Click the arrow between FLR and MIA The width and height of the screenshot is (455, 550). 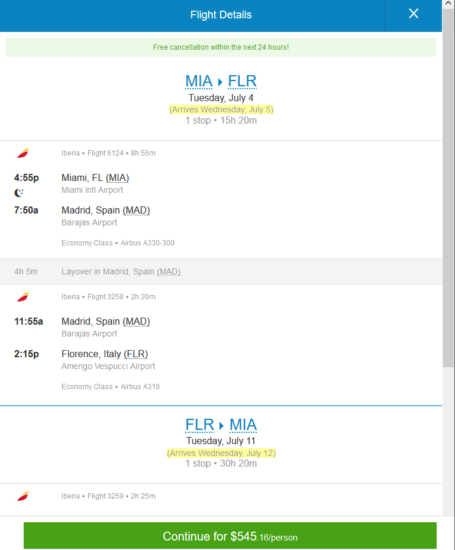(x=221, y=425)
